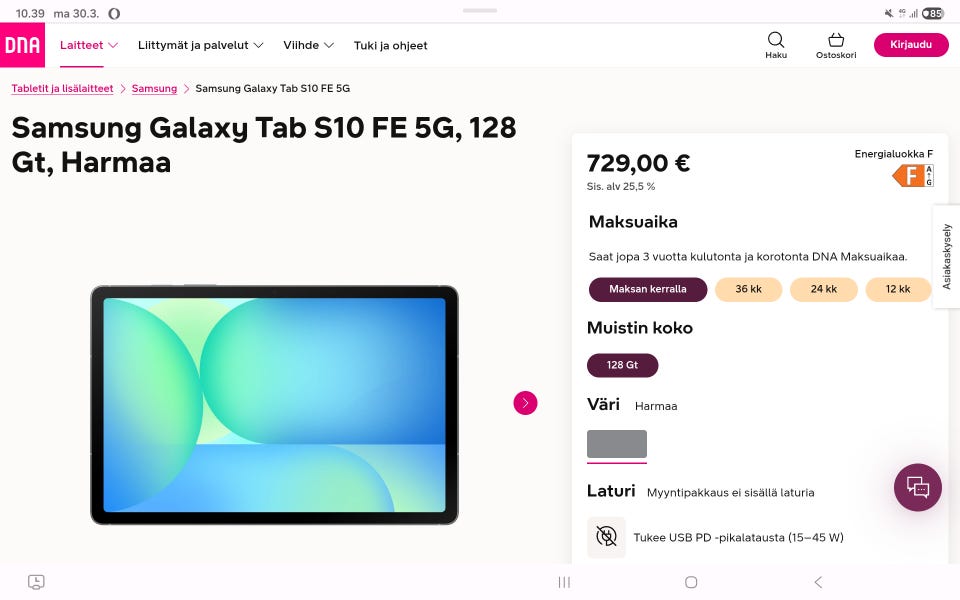This screenshot has width=960, height=600.
Task: Expand the Viihde menu
Action: [308, 45]
